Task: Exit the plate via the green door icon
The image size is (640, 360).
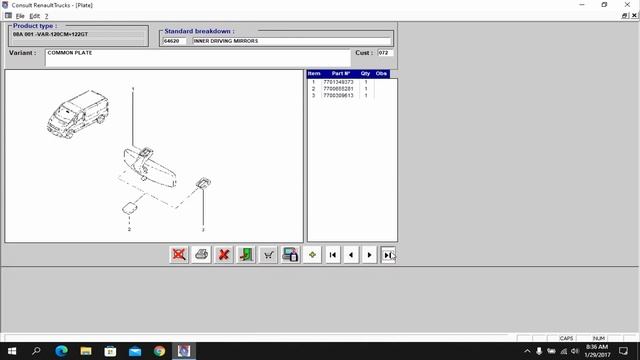Action: pyautogui.click(x=246, y=255)
